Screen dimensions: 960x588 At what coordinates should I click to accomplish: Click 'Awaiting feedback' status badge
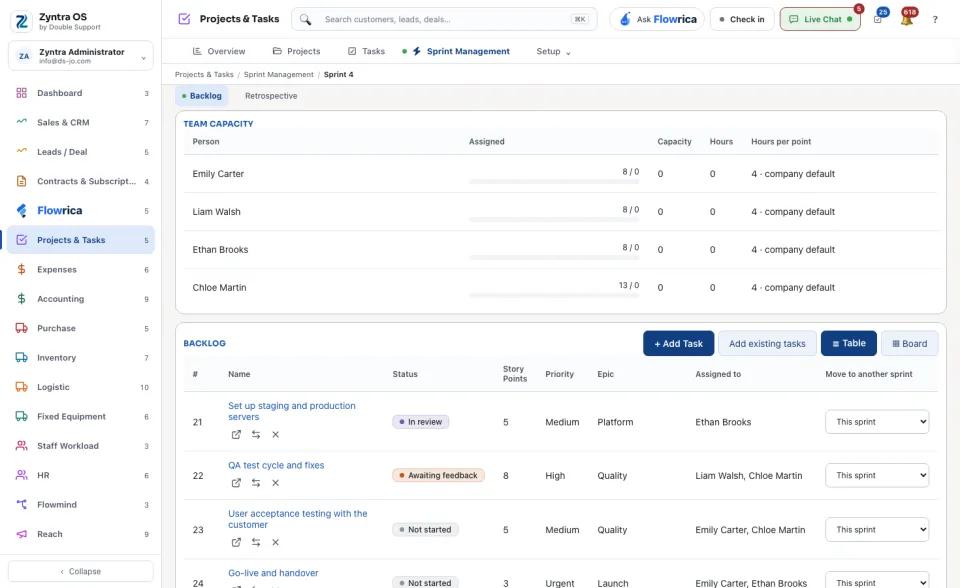coord(438,475)
